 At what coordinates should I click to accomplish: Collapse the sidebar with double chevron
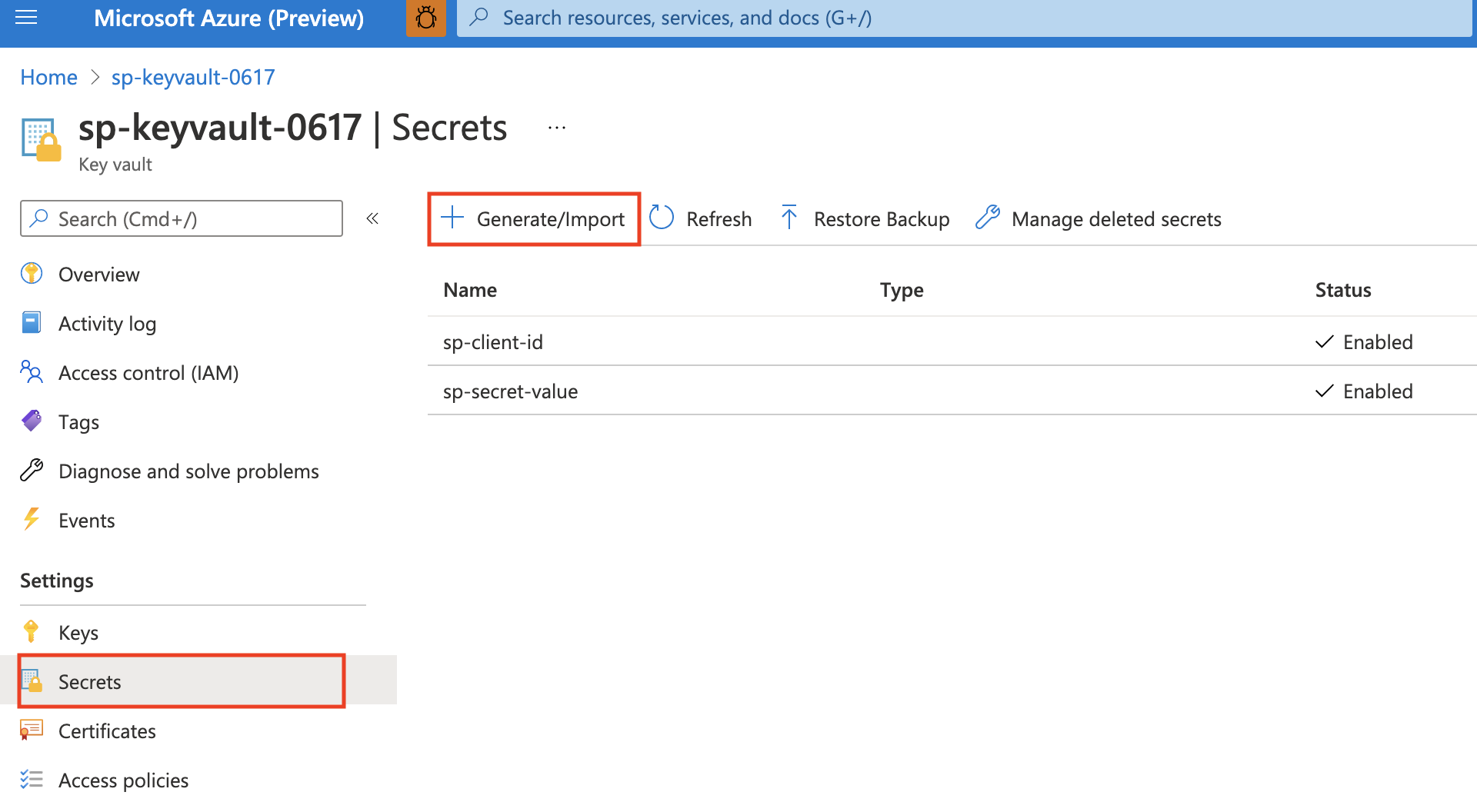click(372, 218)
